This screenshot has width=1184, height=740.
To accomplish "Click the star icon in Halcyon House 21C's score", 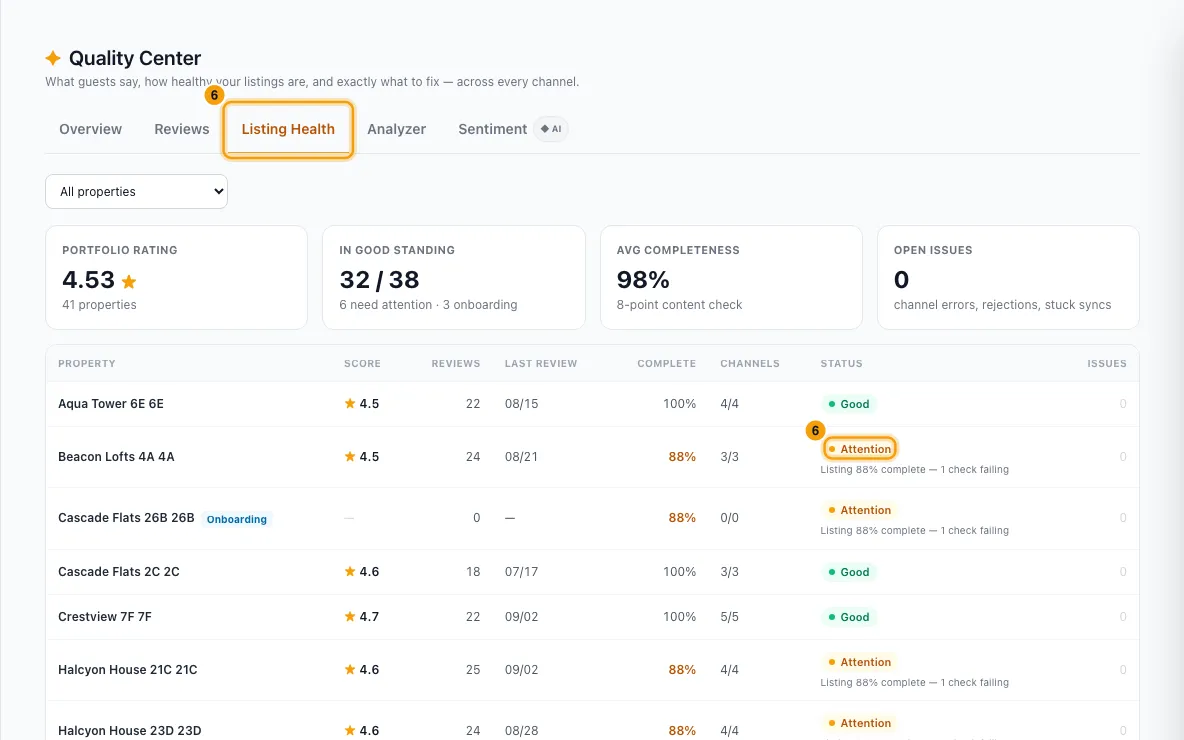I will tap(350, 669).
